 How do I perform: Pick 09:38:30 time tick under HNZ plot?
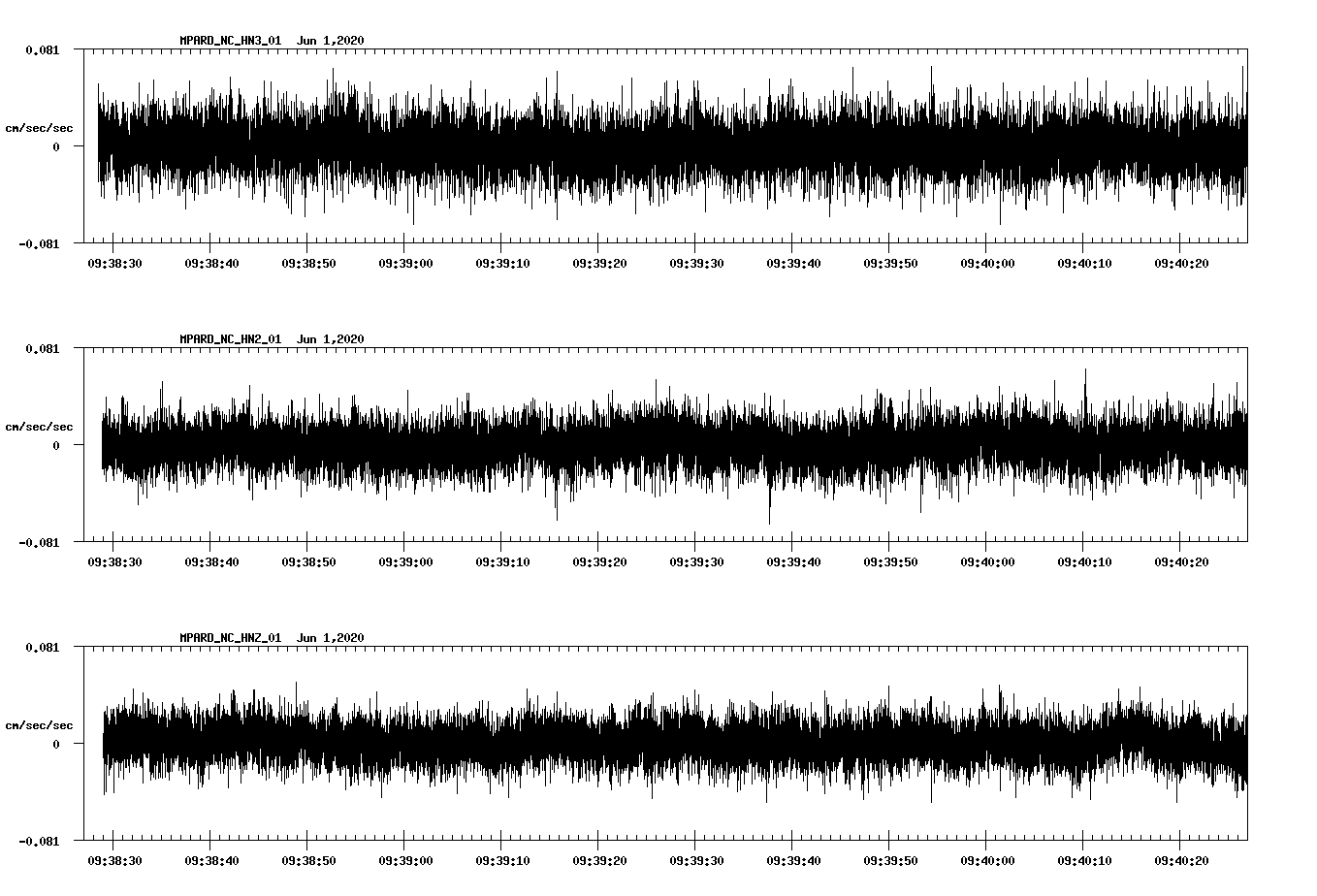114,860
